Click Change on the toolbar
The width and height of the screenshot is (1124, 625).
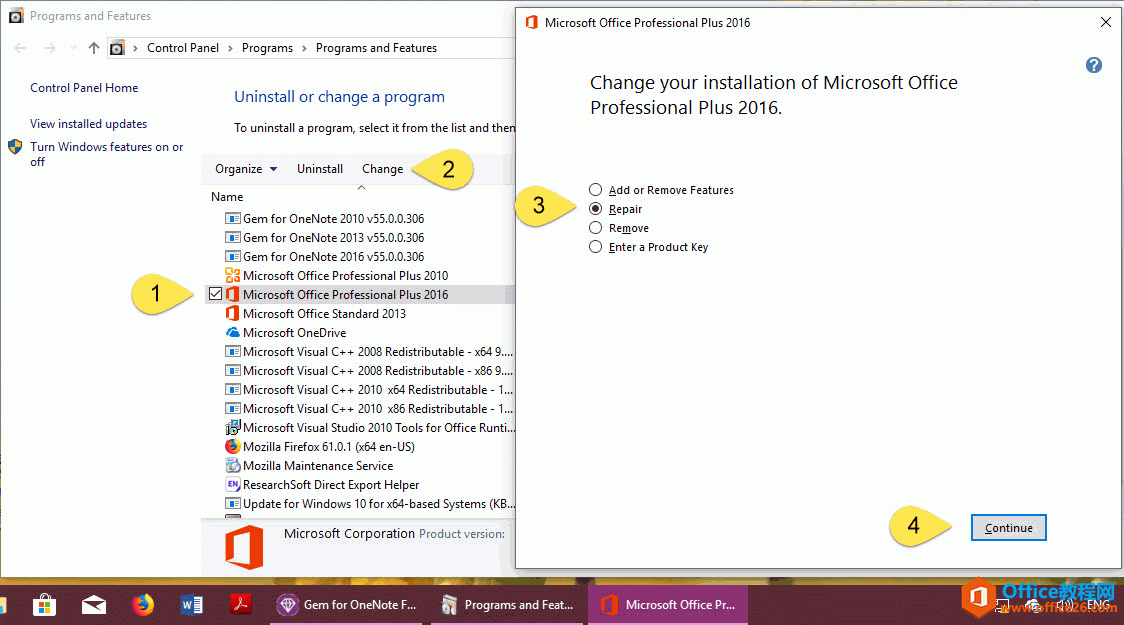pos(382,168)
